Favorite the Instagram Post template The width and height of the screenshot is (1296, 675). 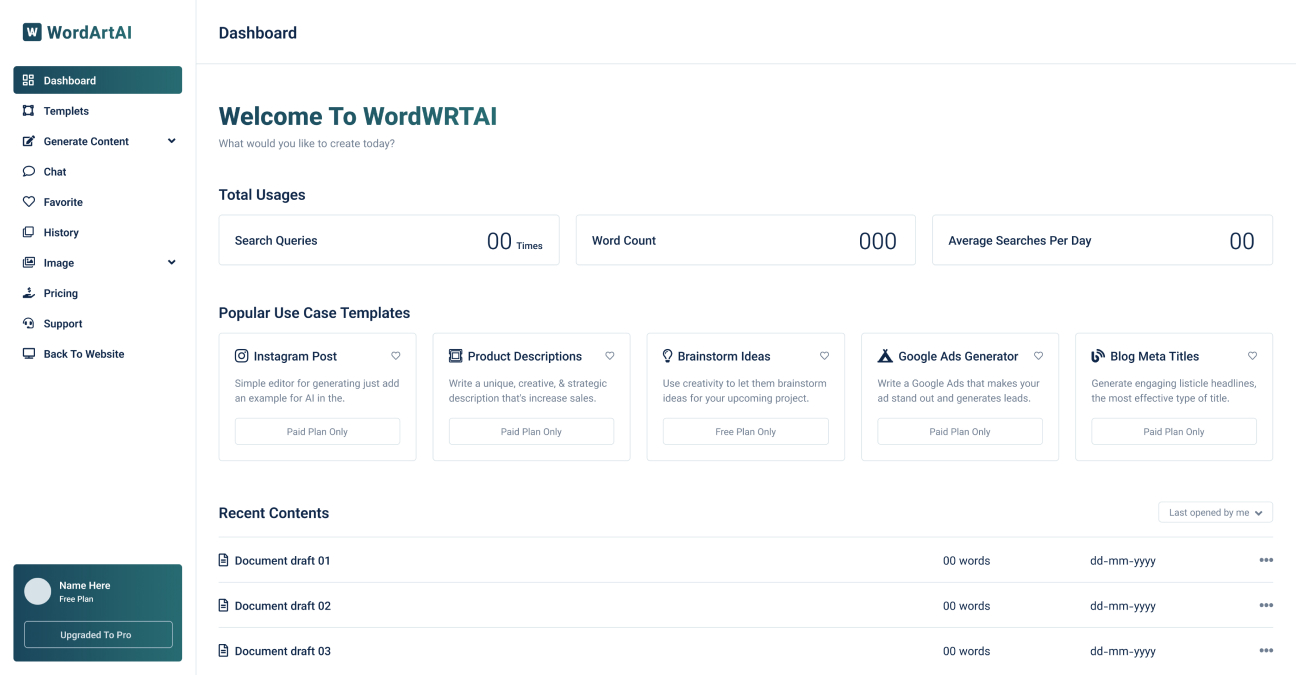pos(396,355)
